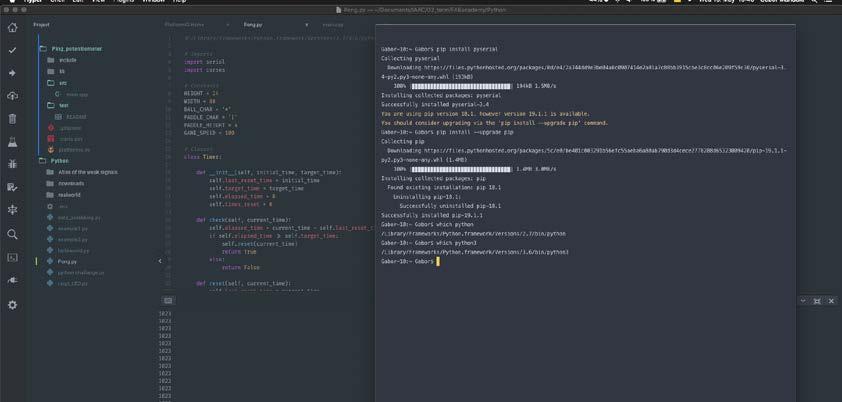Click the red git icon beside .gitignore
The height and width of the screenshot is (402, 842).
click(x=51, y=128)
